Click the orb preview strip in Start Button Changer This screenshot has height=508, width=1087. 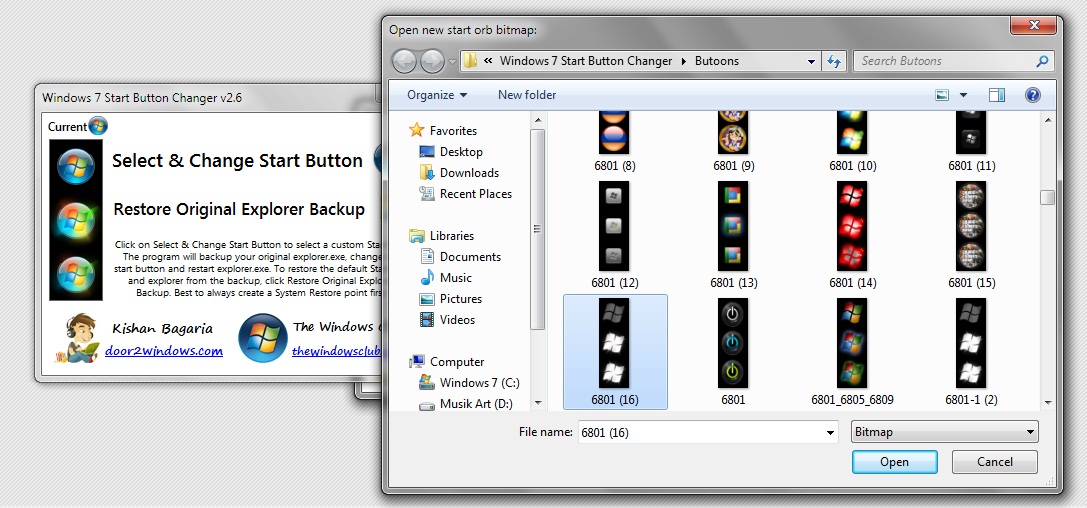[76, 220]
